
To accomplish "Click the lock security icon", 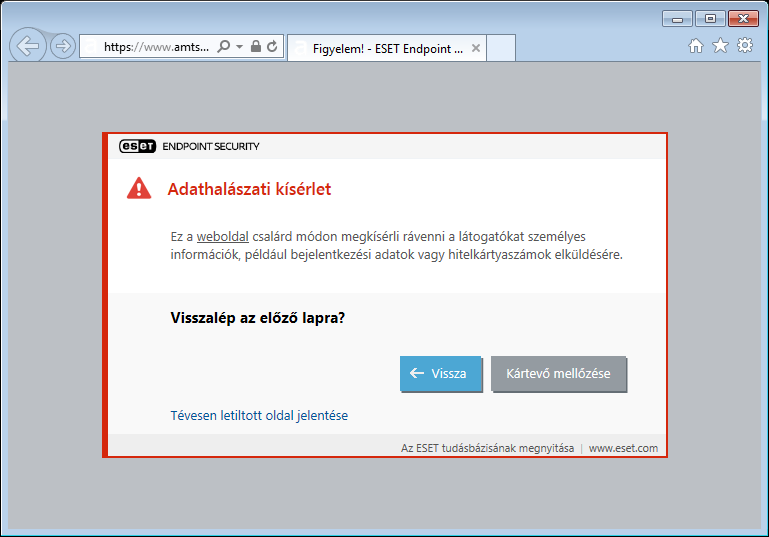I will tap(256, 47).
